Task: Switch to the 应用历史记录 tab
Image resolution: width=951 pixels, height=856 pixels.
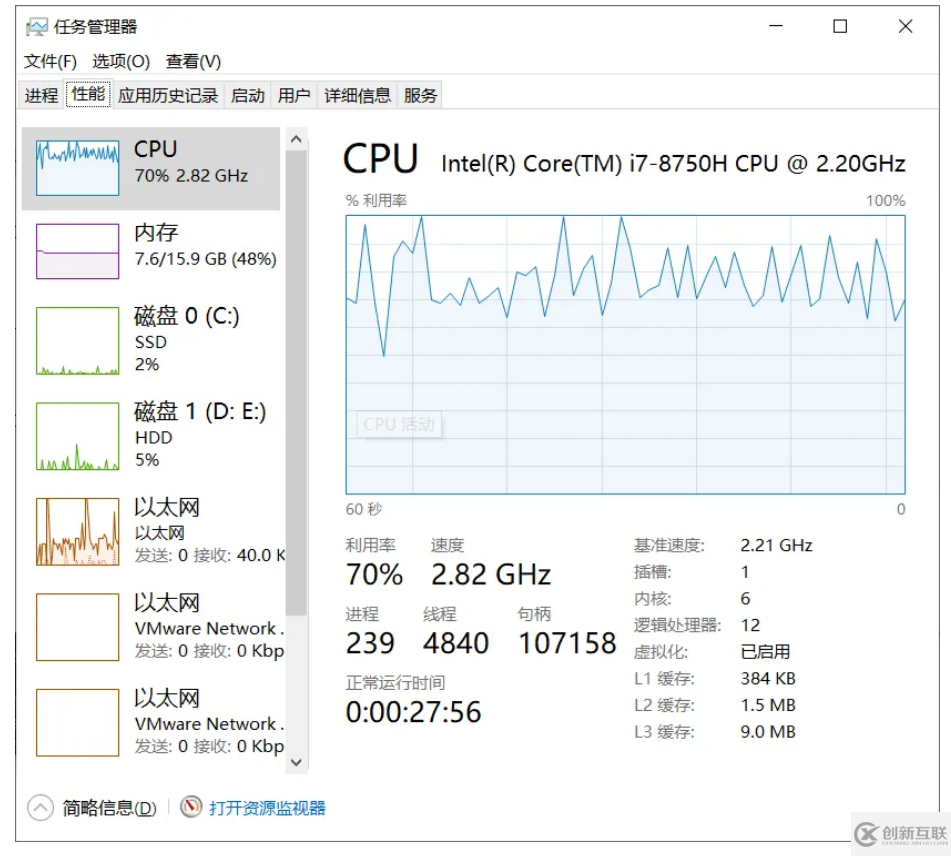Action: point(167,96)
